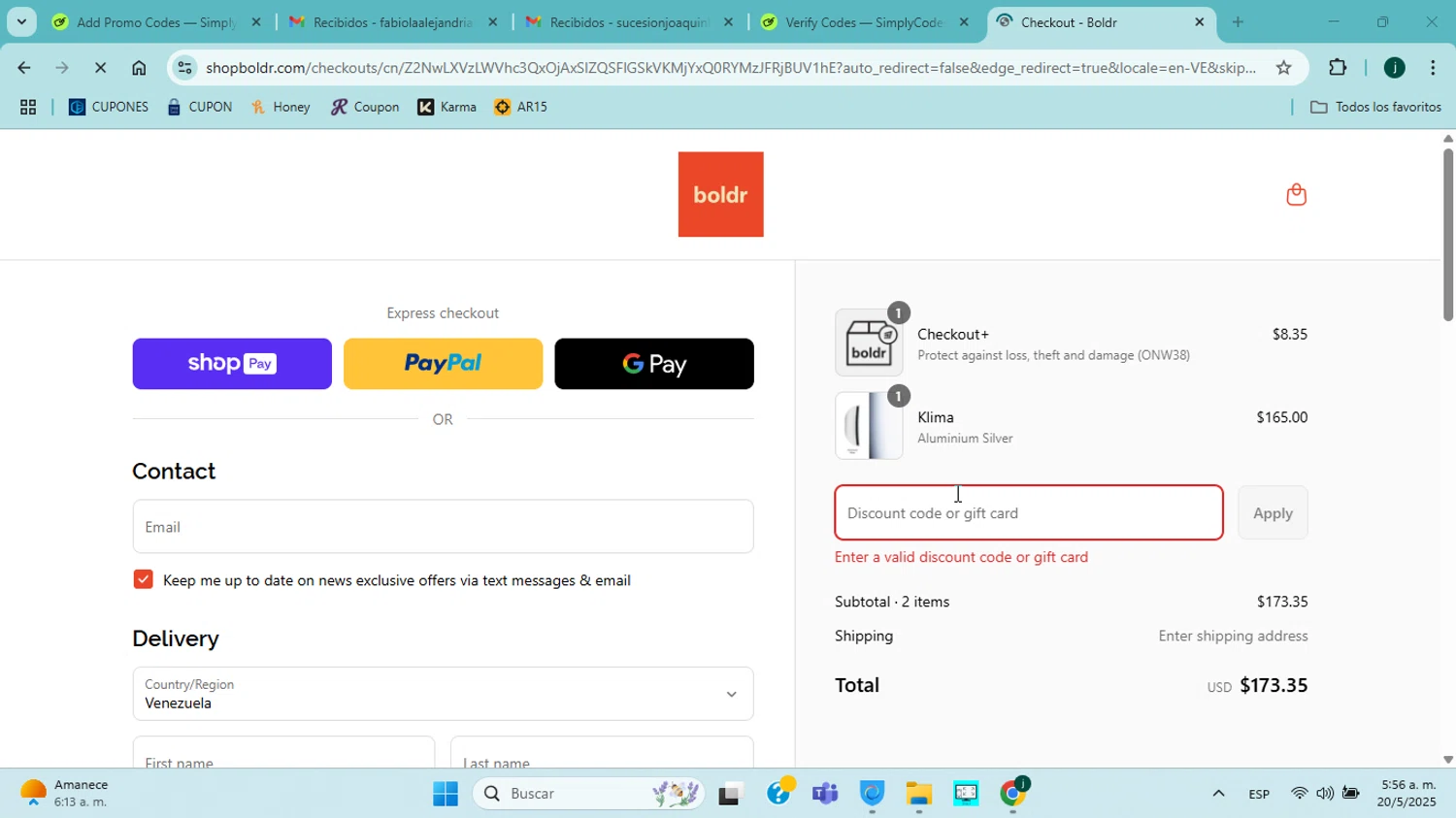This screenshot has height=818, width=1456.
Task: Switch to Recibidos sucesionjoaquin tab
Action: click(629, 21)
